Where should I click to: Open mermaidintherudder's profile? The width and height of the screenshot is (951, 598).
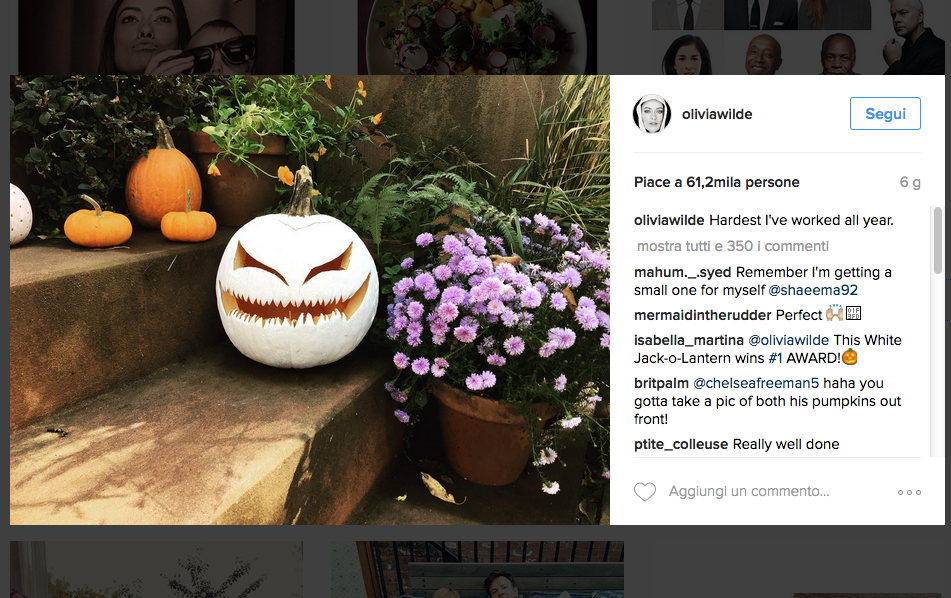coord(702,315)
